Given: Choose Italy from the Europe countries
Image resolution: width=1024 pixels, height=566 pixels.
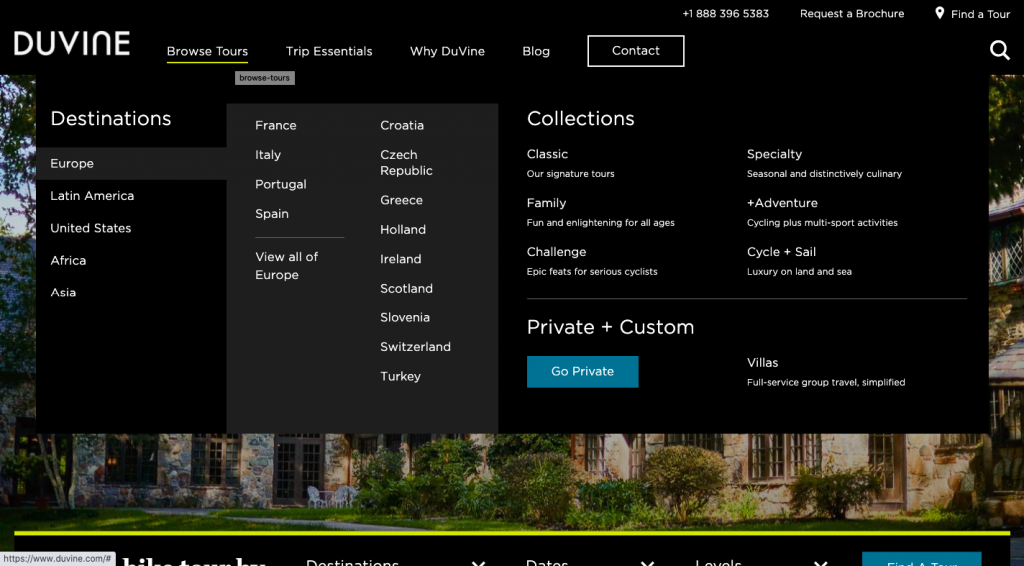Looking at the screenshot, I should pyautogui.click(x=268, y=155).
